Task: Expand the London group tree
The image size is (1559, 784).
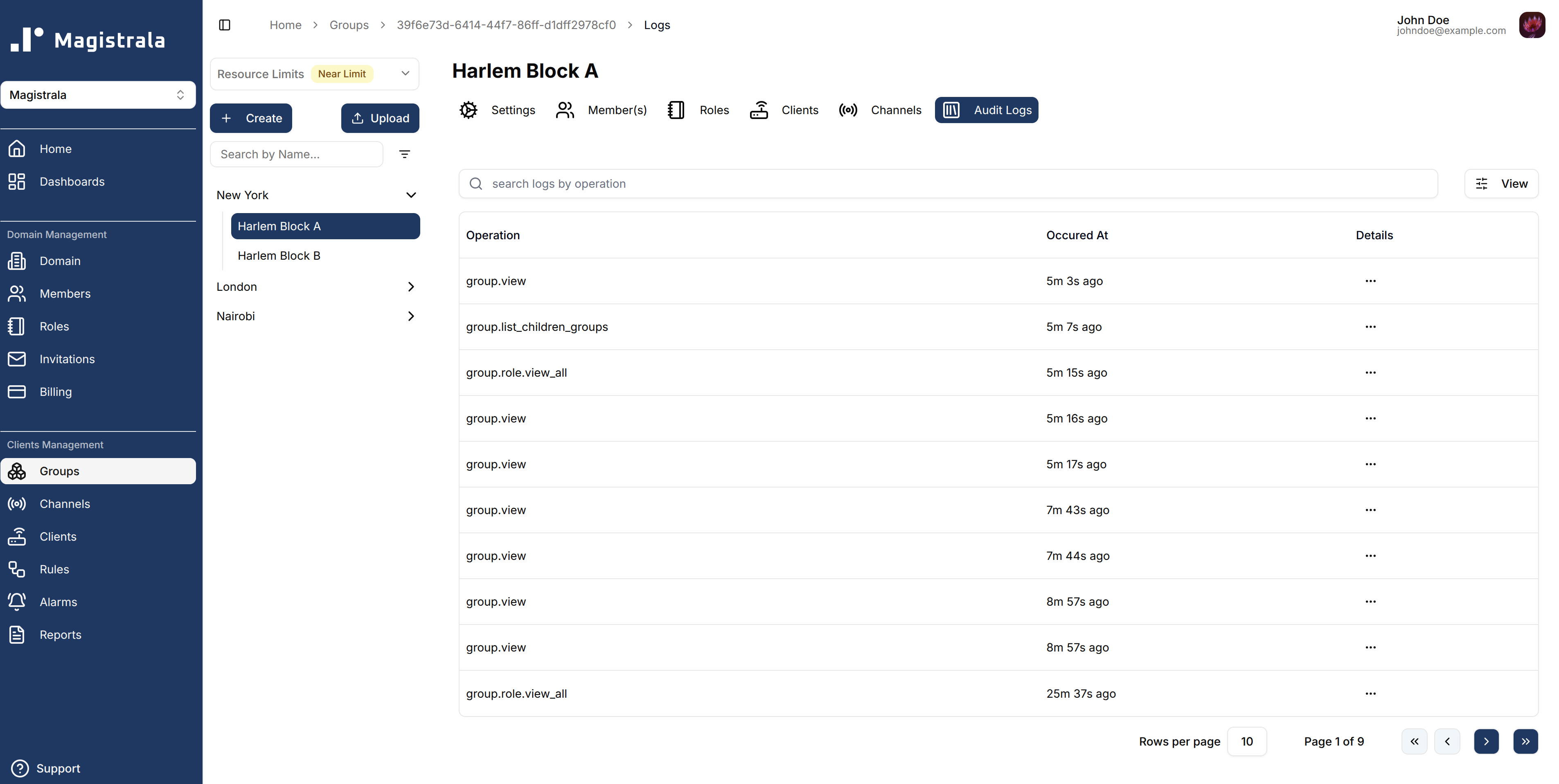Action: [x=410, y=287]
